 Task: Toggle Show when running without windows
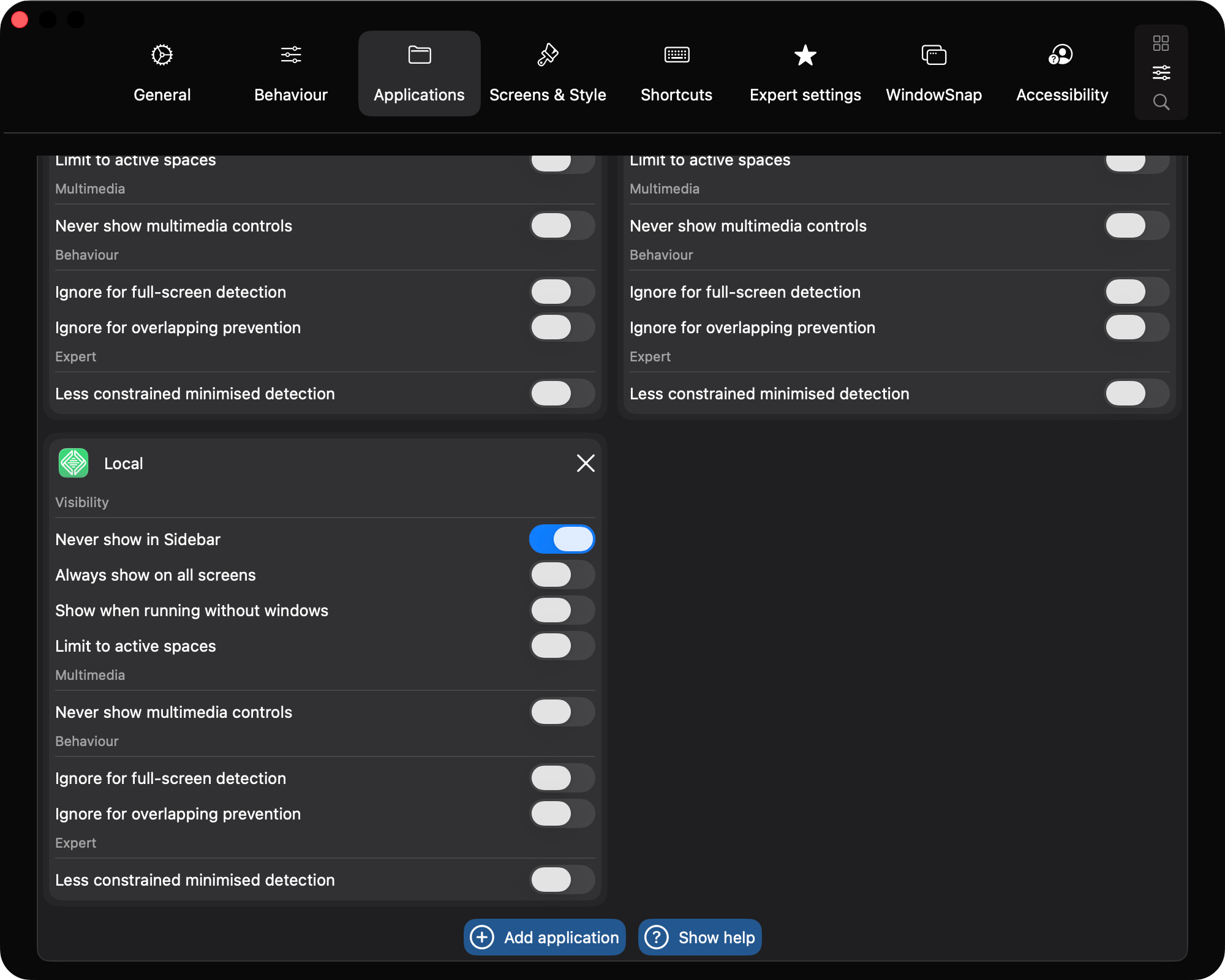coord(562,610)
